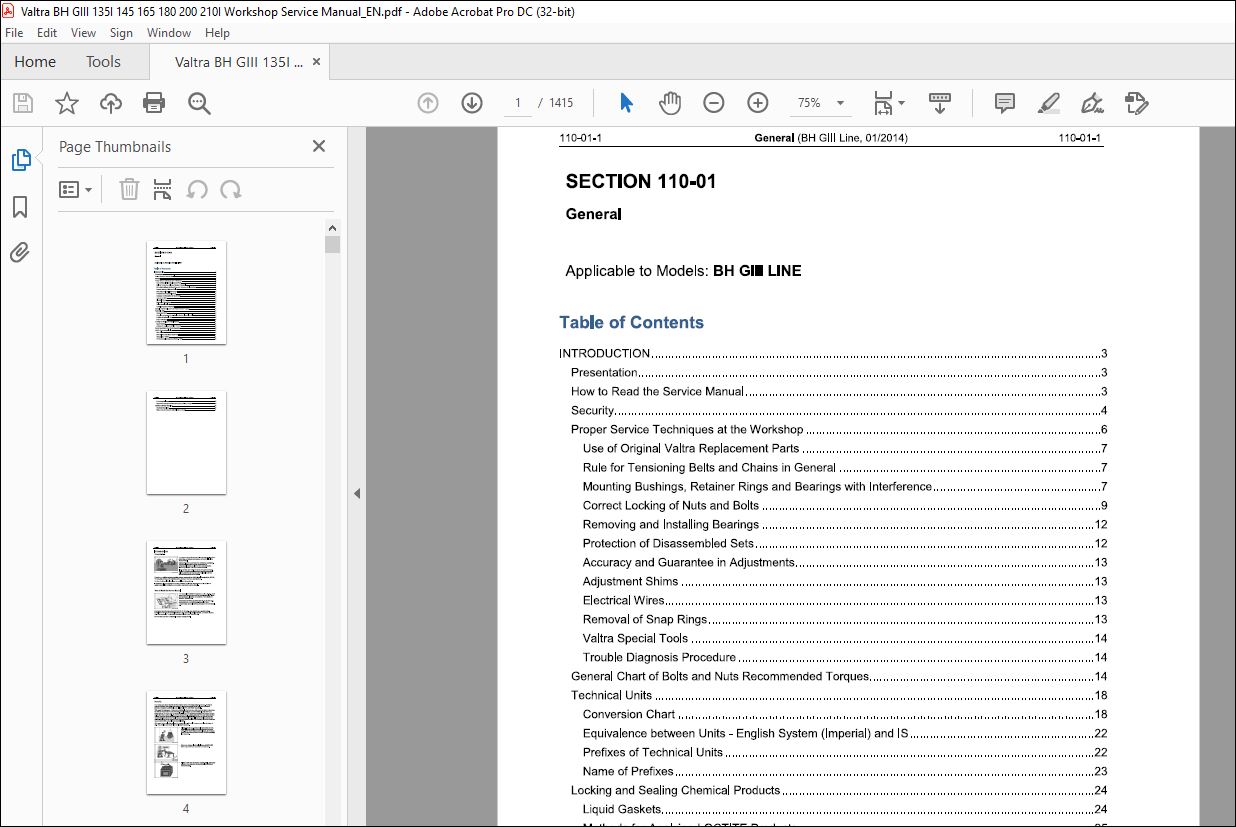Go to previous page arrow
The height and width of the screenshot is (827, 1236).
(x=428, y=102)
